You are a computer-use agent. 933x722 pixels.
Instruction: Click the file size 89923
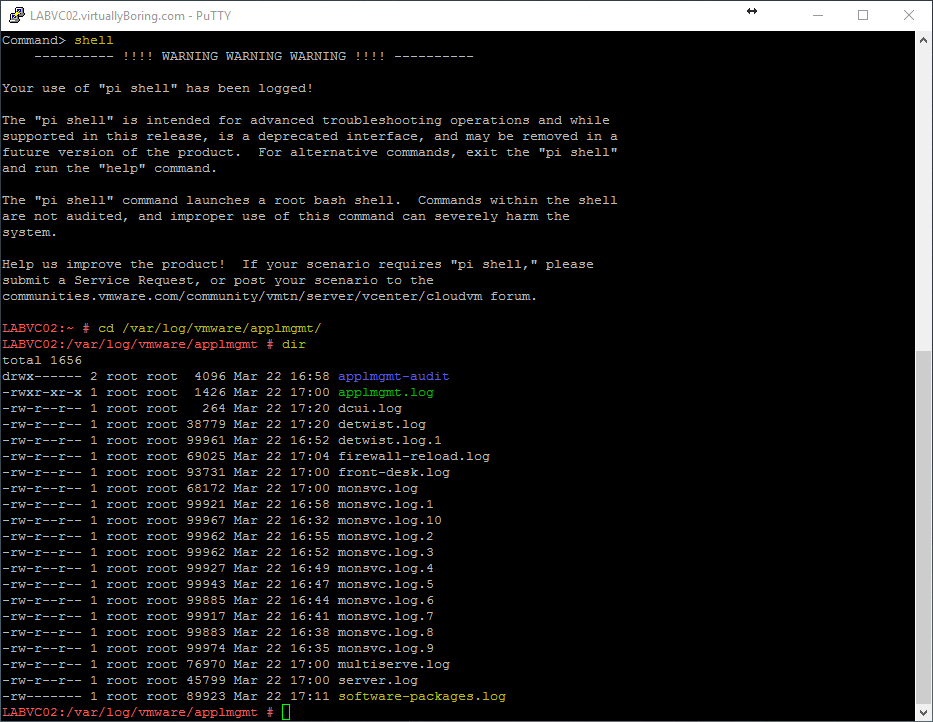206,696
